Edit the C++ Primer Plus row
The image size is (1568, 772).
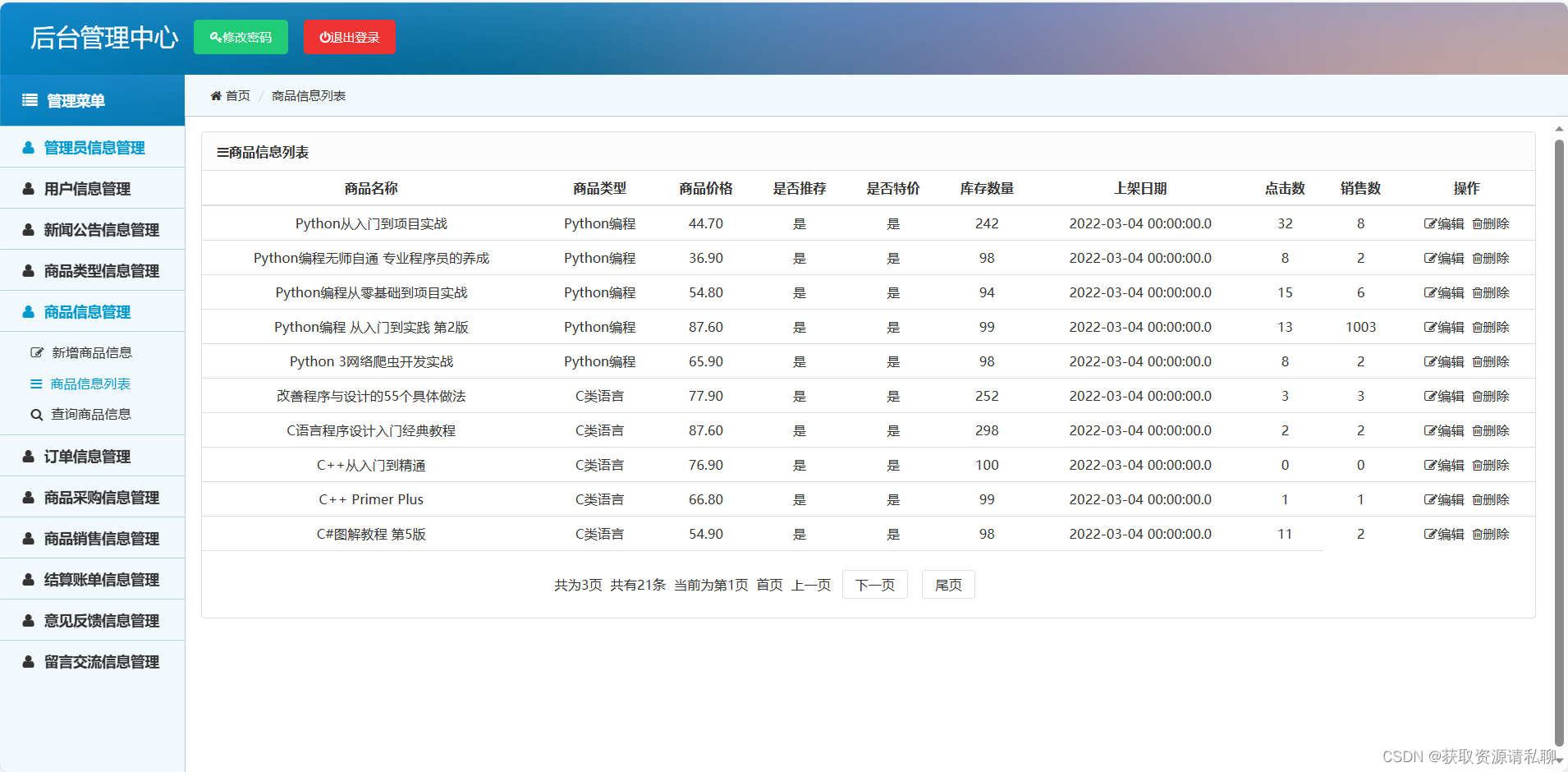(1444, 499)
